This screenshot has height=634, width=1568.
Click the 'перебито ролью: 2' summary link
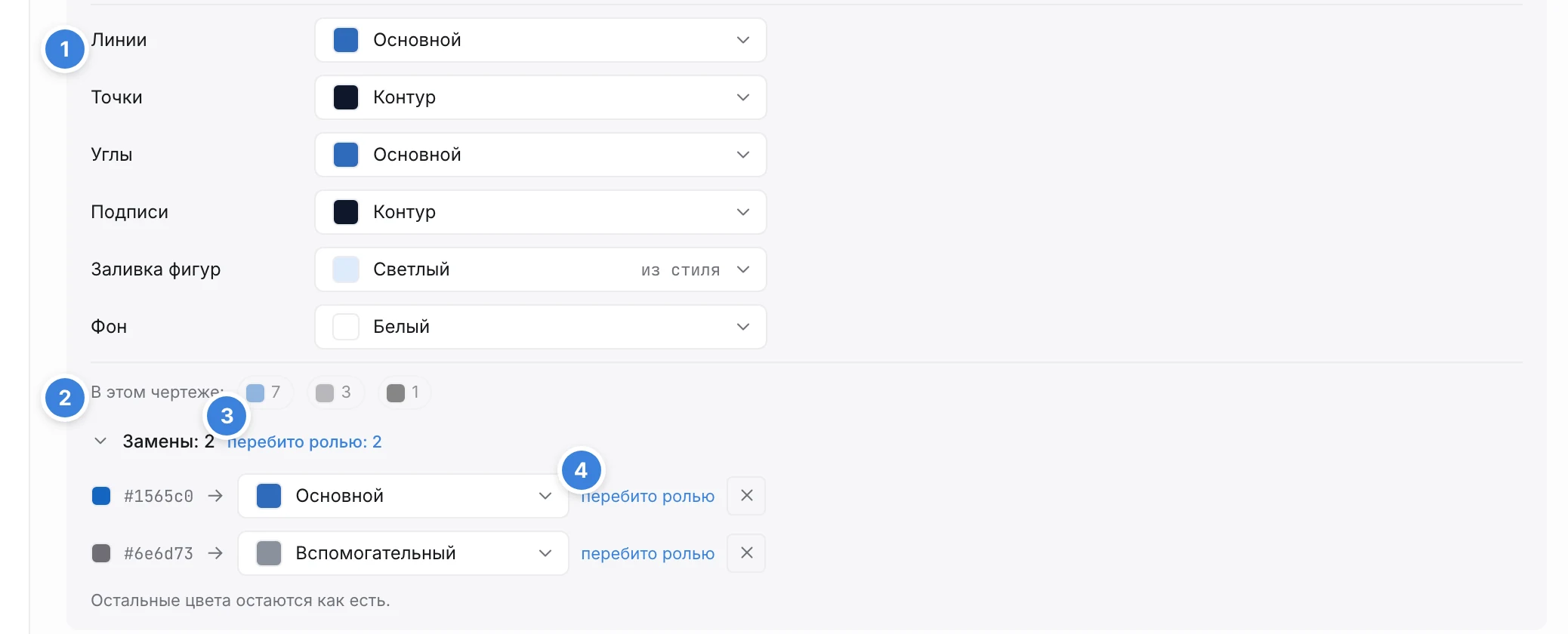(x=304, y=442)
